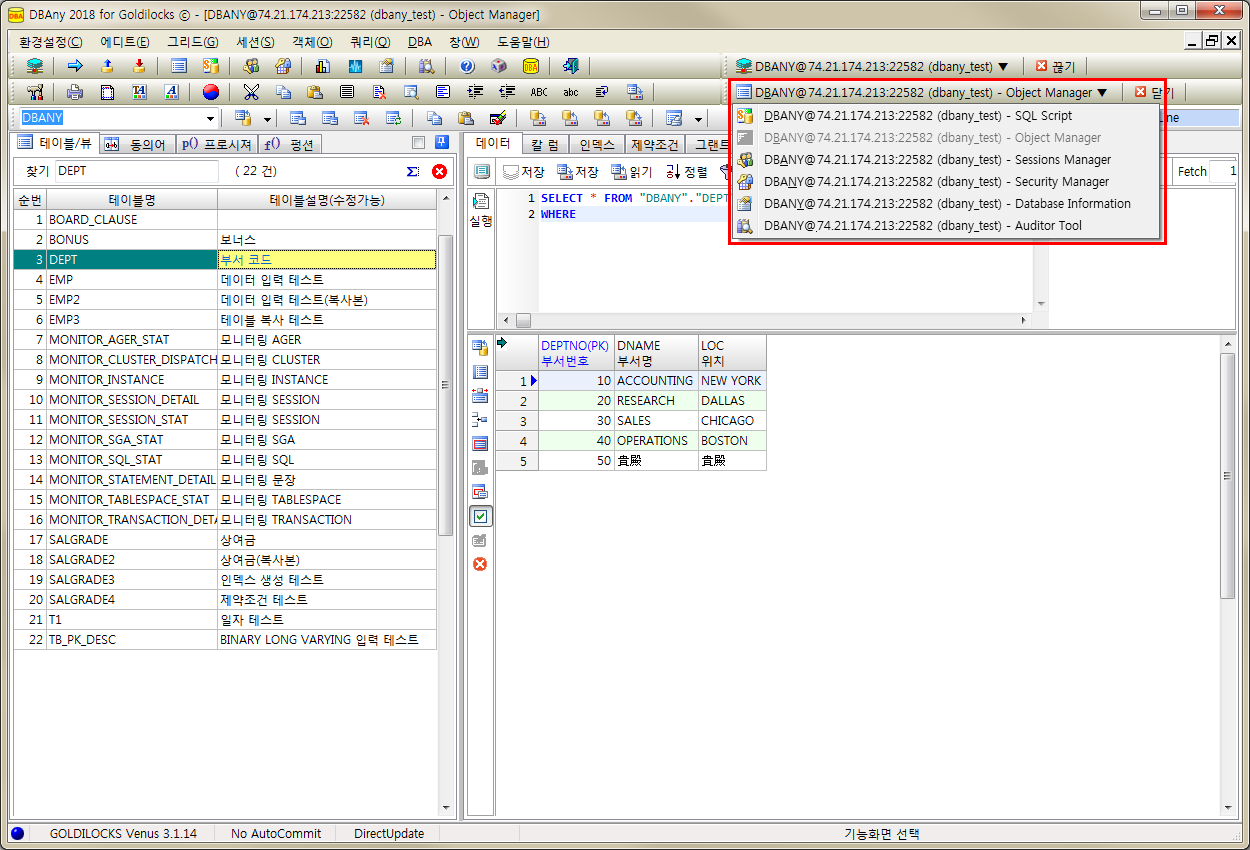The width and height of the screenshot is (1250, 850).
Task: Open the 세션(S) menu
Action: [x=255, y=42]
